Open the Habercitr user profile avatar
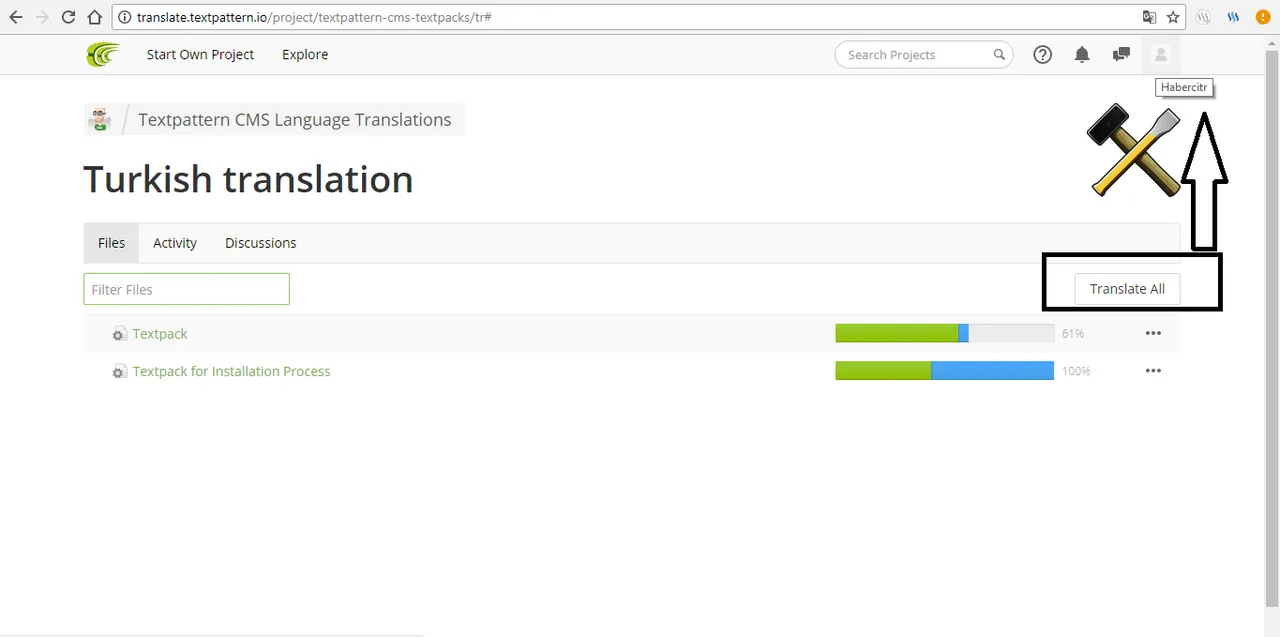Image resolution: width=1280 pixels, height=637 pixels. point(1161,55)
